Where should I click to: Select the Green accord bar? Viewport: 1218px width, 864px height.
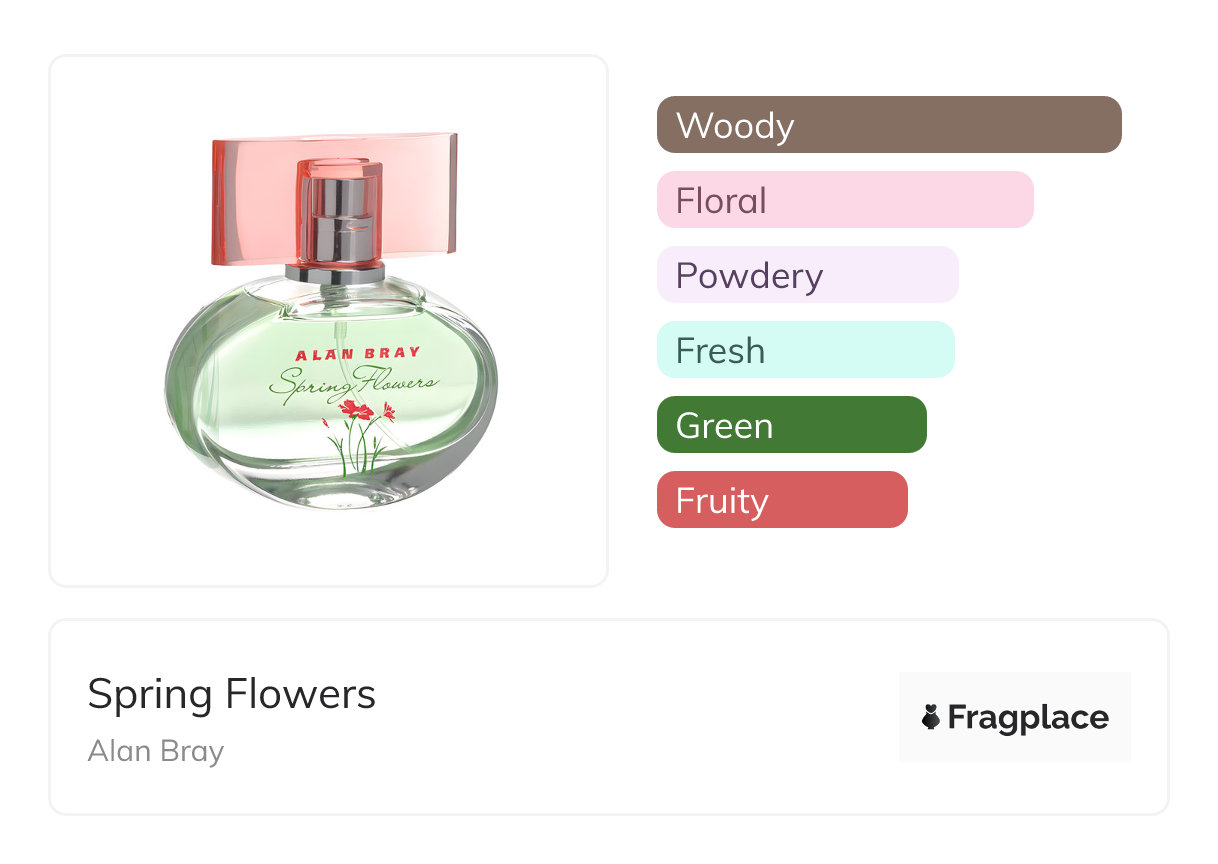point(791,425)
